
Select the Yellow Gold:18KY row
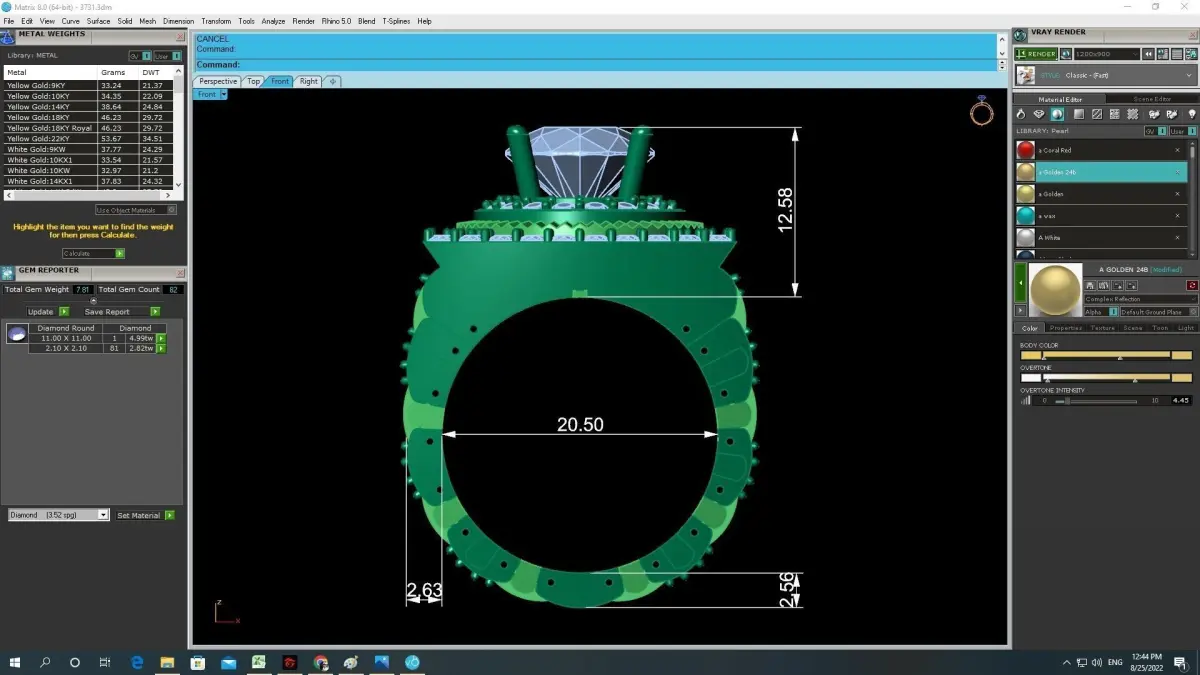tap(88, 117)
